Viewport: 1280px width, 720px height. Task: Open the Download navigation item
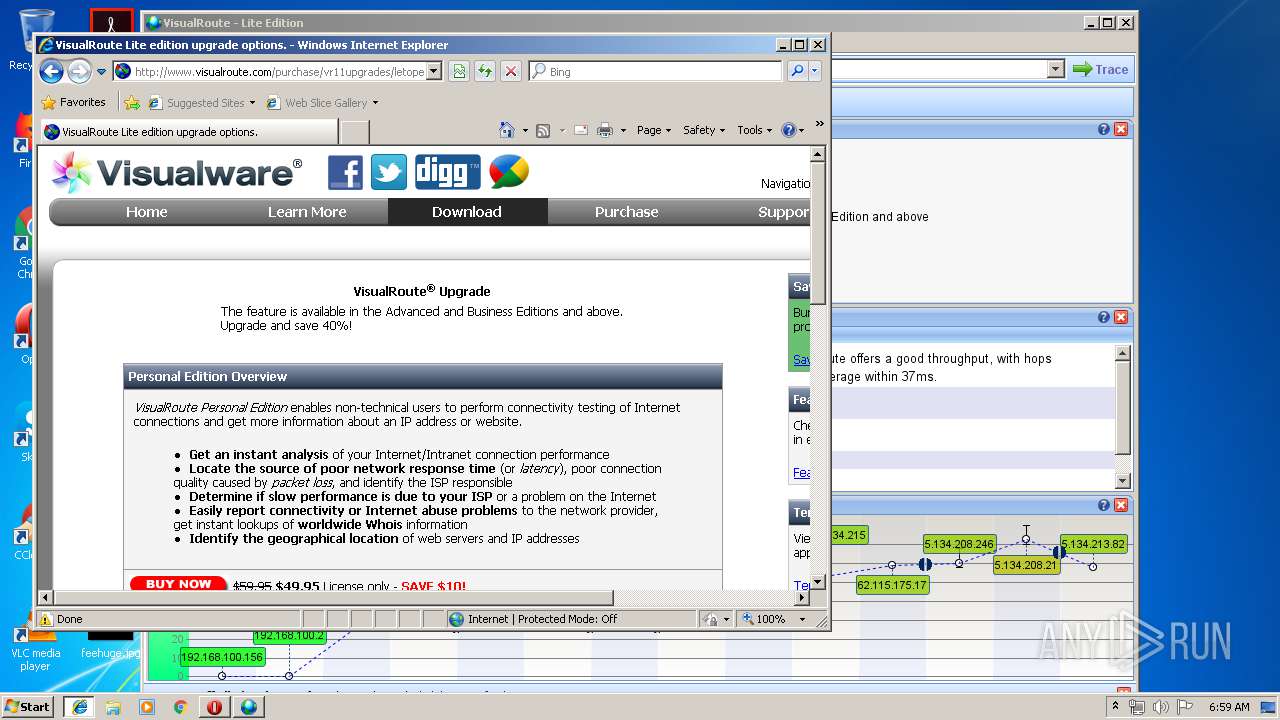(x=467, y=212)
